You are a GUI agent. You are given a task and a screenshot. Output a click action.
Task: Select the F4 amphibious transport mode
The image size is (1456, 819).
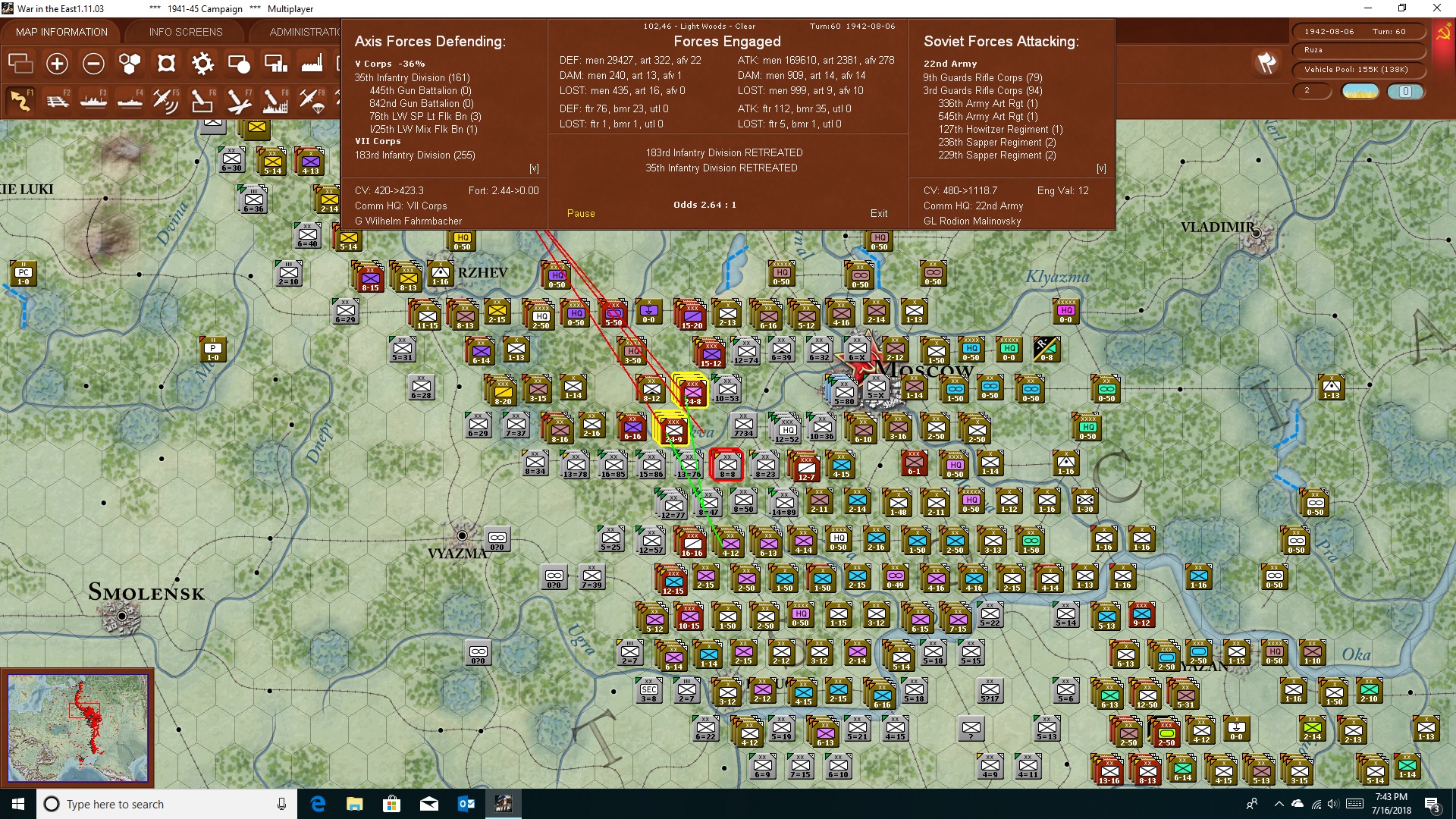coord(130,100)
